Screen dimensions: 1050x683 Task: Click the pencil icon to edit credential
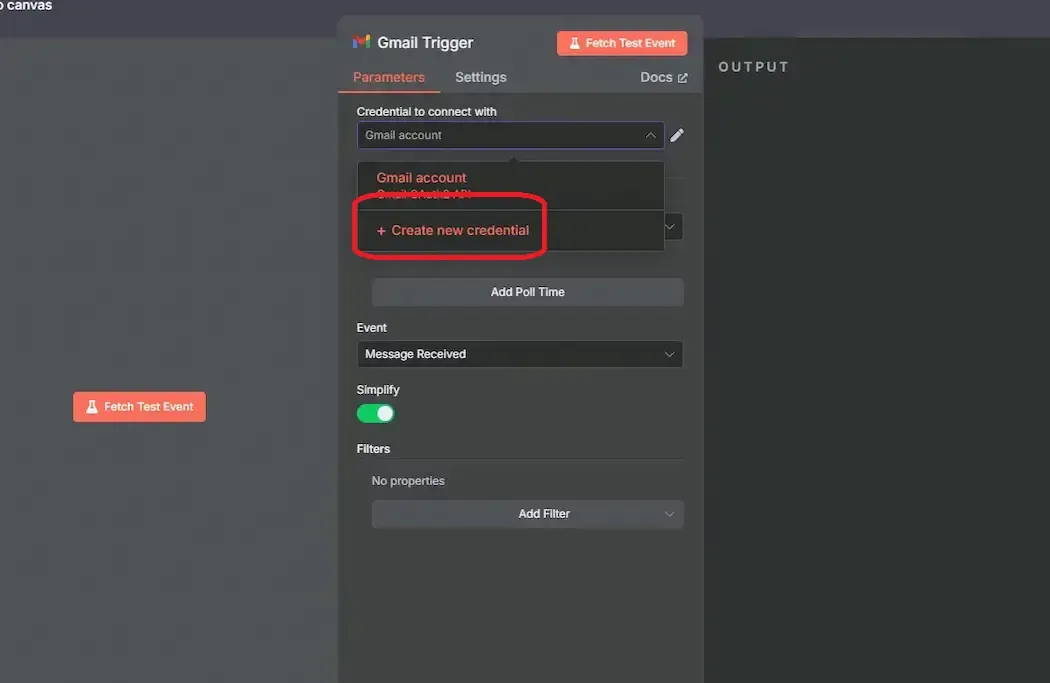tap(677, 135)
